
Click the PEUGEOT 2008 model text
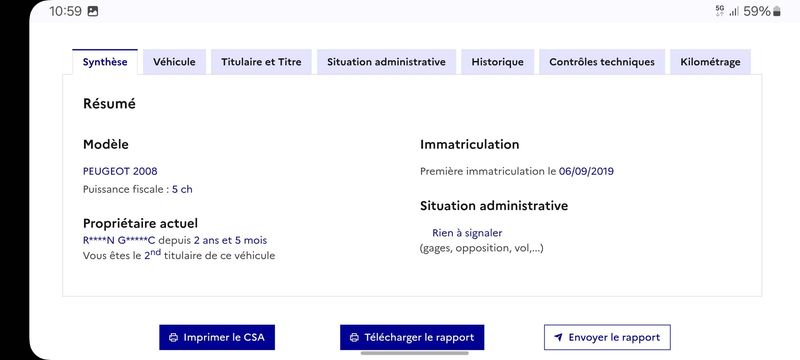click(120, 171)
